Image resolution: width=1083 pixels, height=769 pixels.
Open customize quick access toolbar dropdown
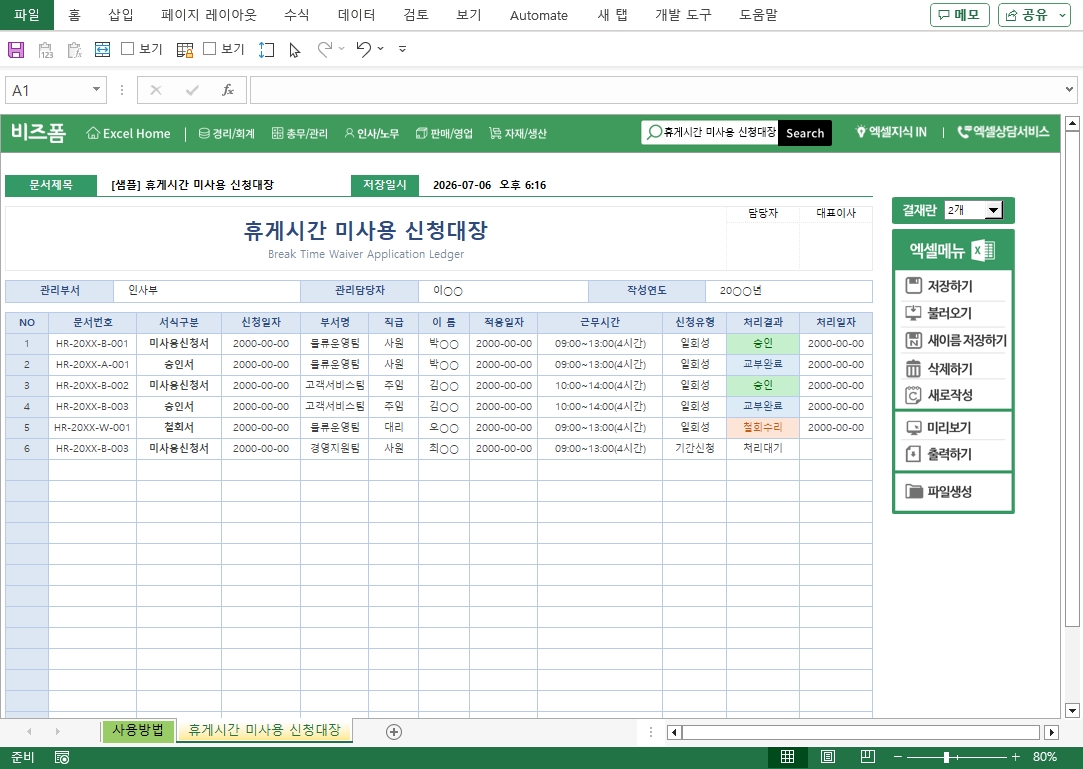pos(403,49)
